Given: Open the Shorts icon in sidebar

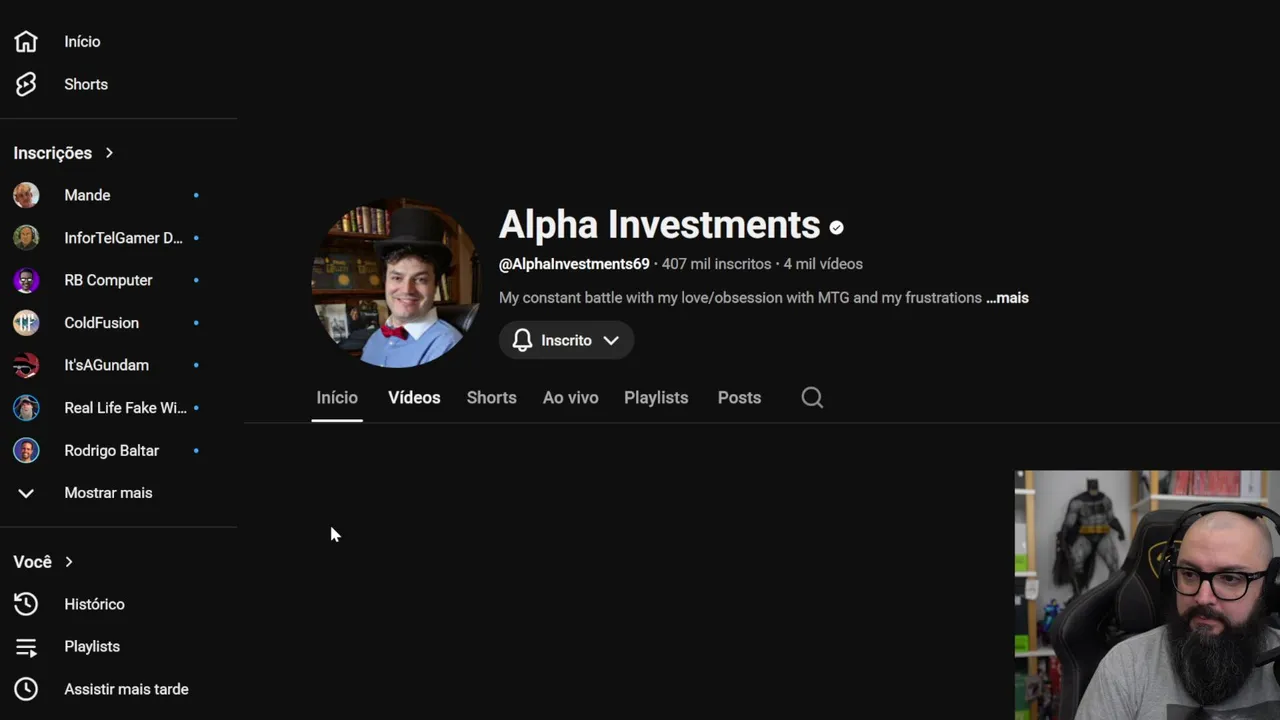Looking at the screenshot, I should pos(26,84).
